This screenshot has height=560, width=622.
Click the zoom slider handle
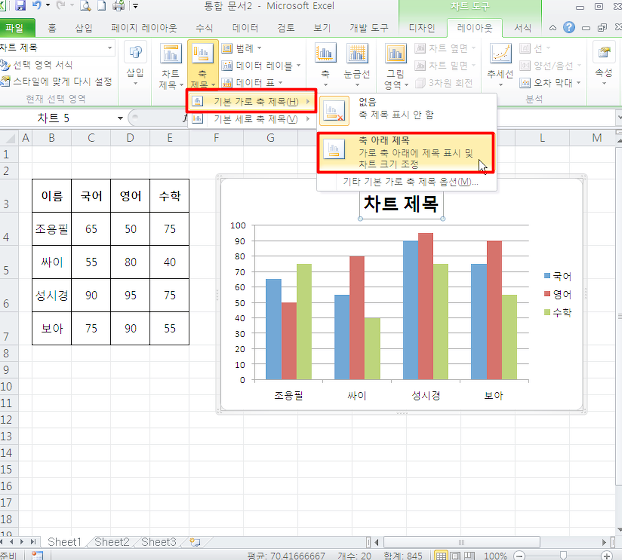[x=563, y=555]
